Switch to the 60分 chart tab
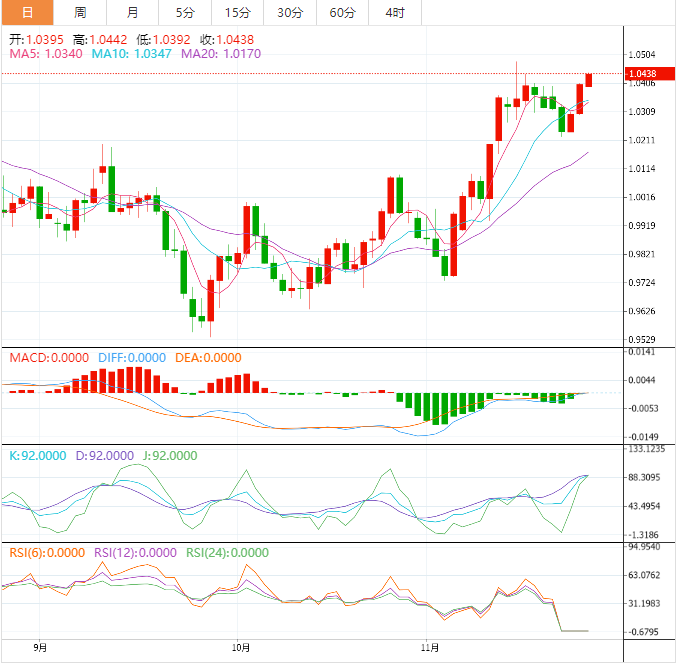The height and width of the screenshot is (672, 679). (x=342, y=13)
